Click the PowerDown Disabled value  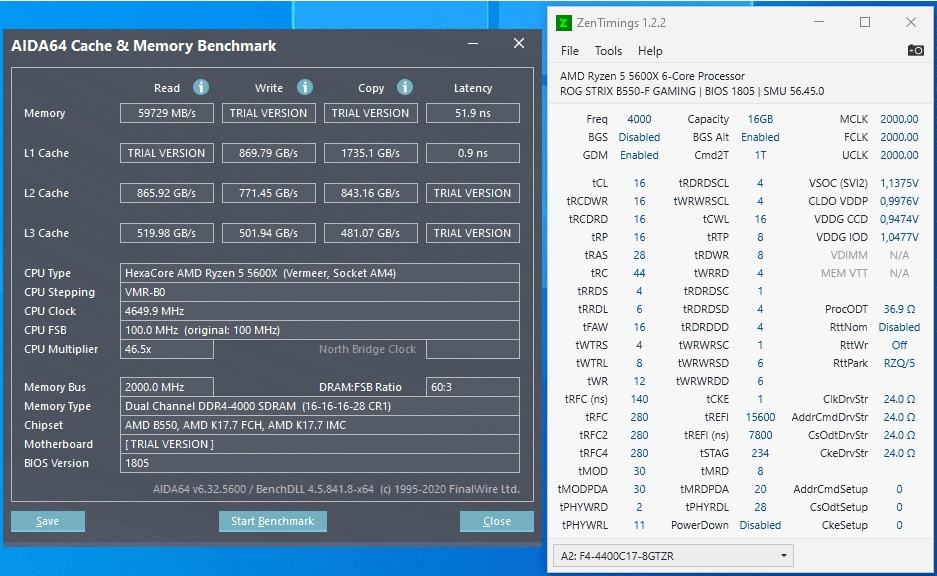[760, 525]
